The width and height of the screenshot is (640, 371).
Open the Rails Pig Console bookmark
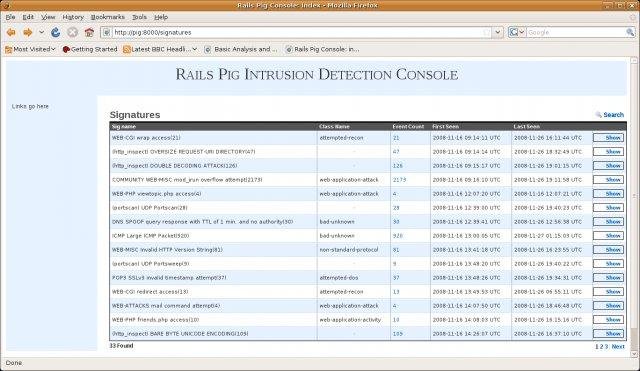[322, 49]
